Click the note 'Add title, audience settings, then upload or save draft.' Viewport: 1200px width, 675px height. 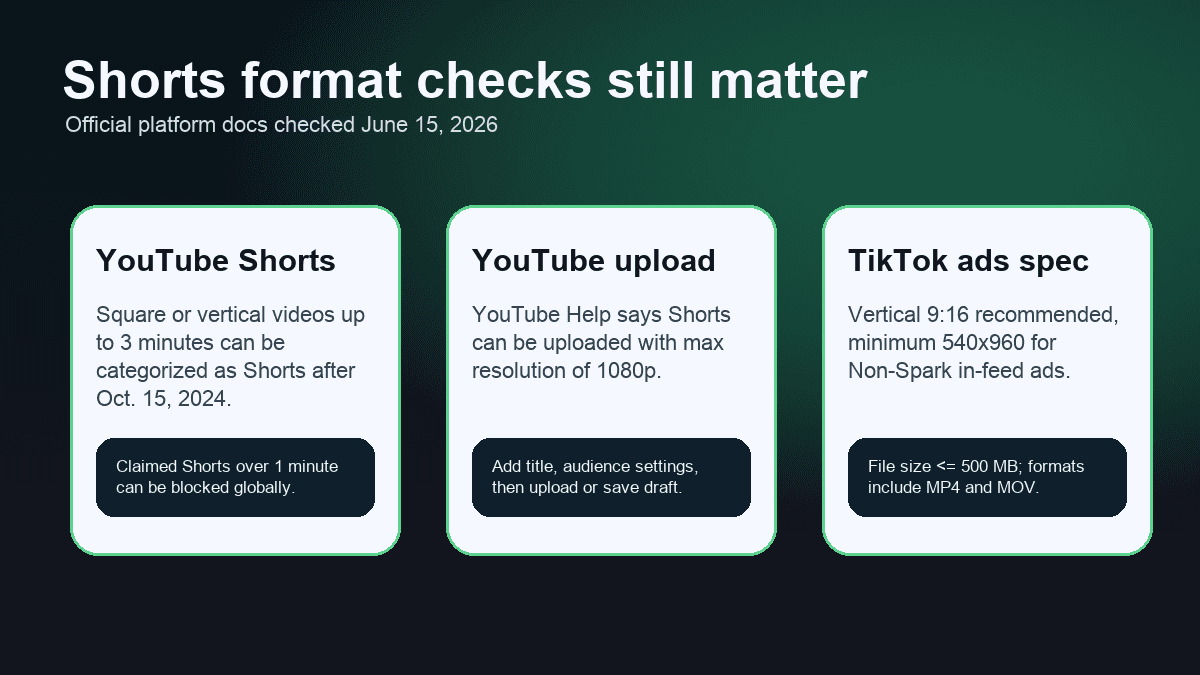(x=611, y=477)
